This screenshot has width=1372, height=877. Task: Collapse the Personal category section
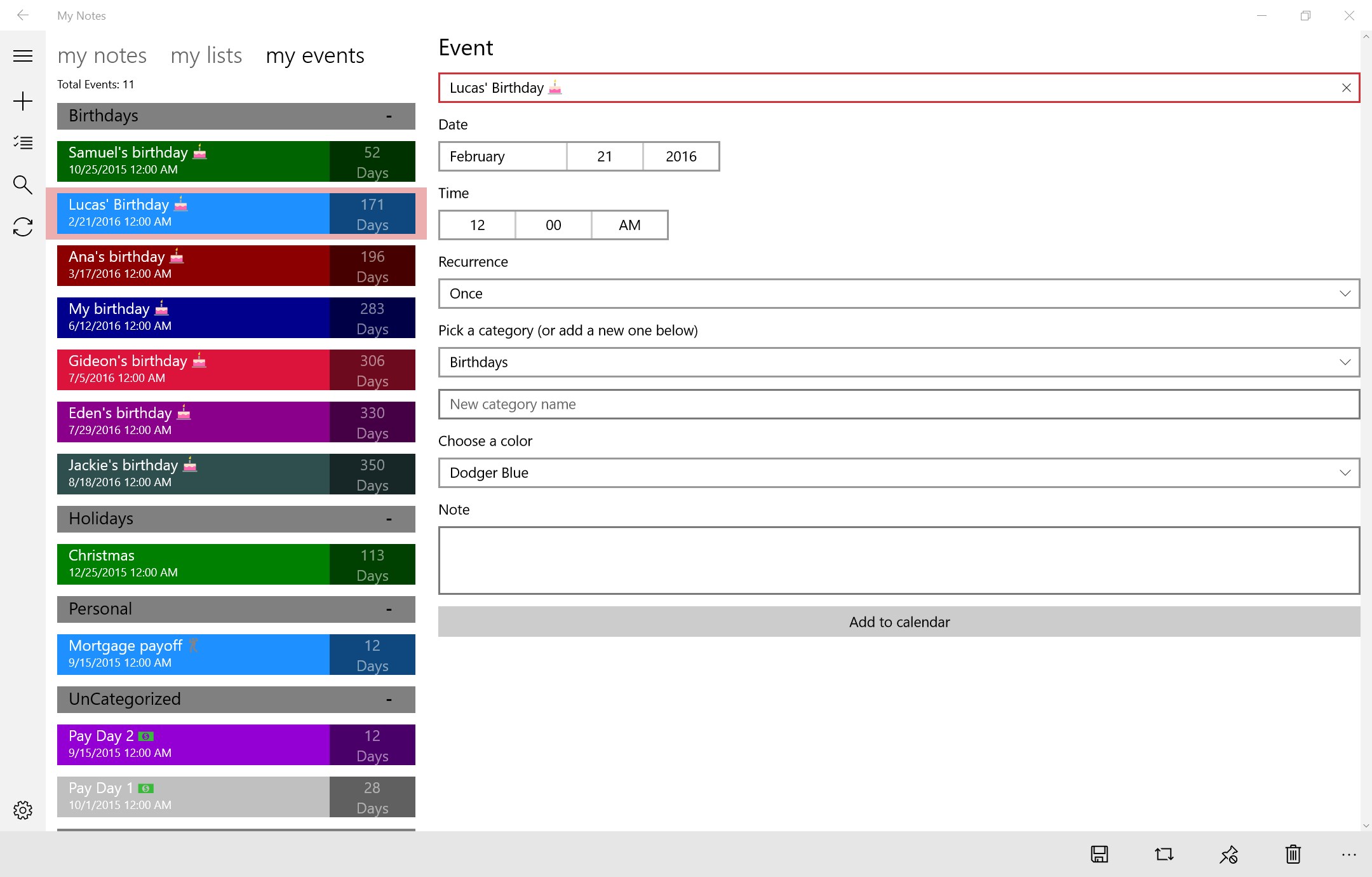click(389, 609)
